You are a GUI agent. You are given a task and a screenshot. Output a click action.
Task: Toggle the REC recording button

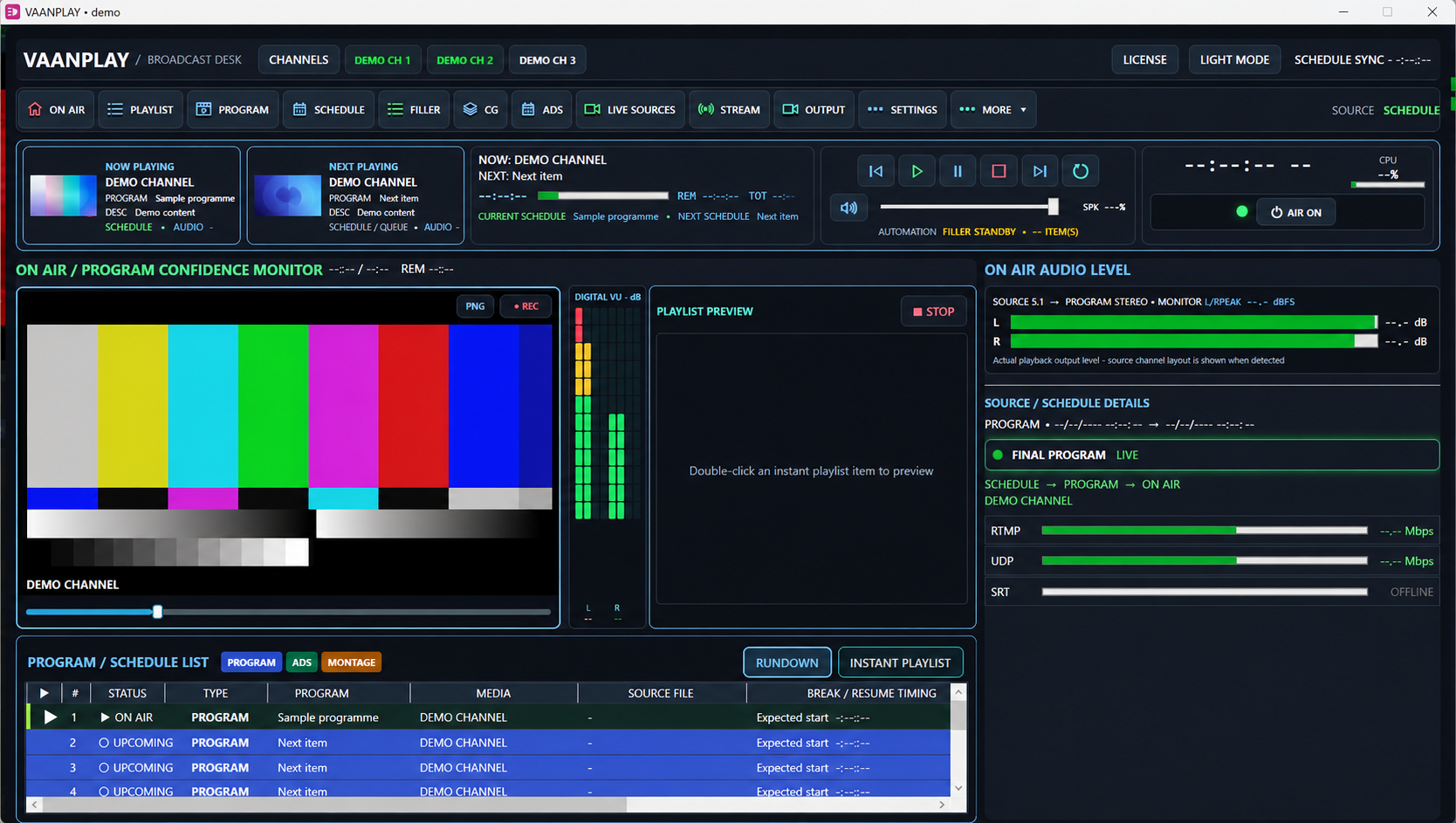(525, 306)
